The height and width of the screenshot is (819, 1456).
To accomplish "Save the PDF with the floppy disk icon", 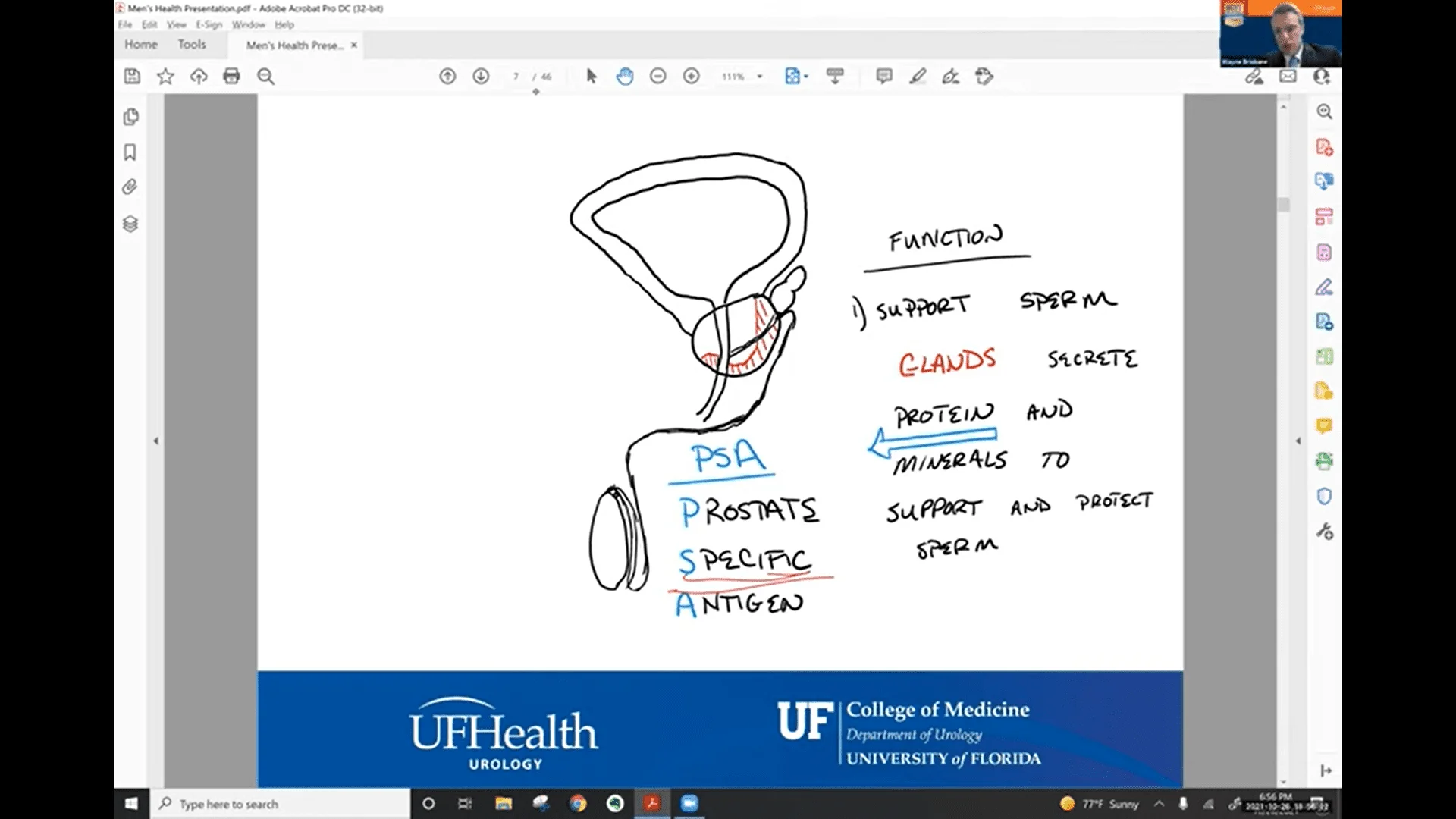I will [x=132, y=76].
